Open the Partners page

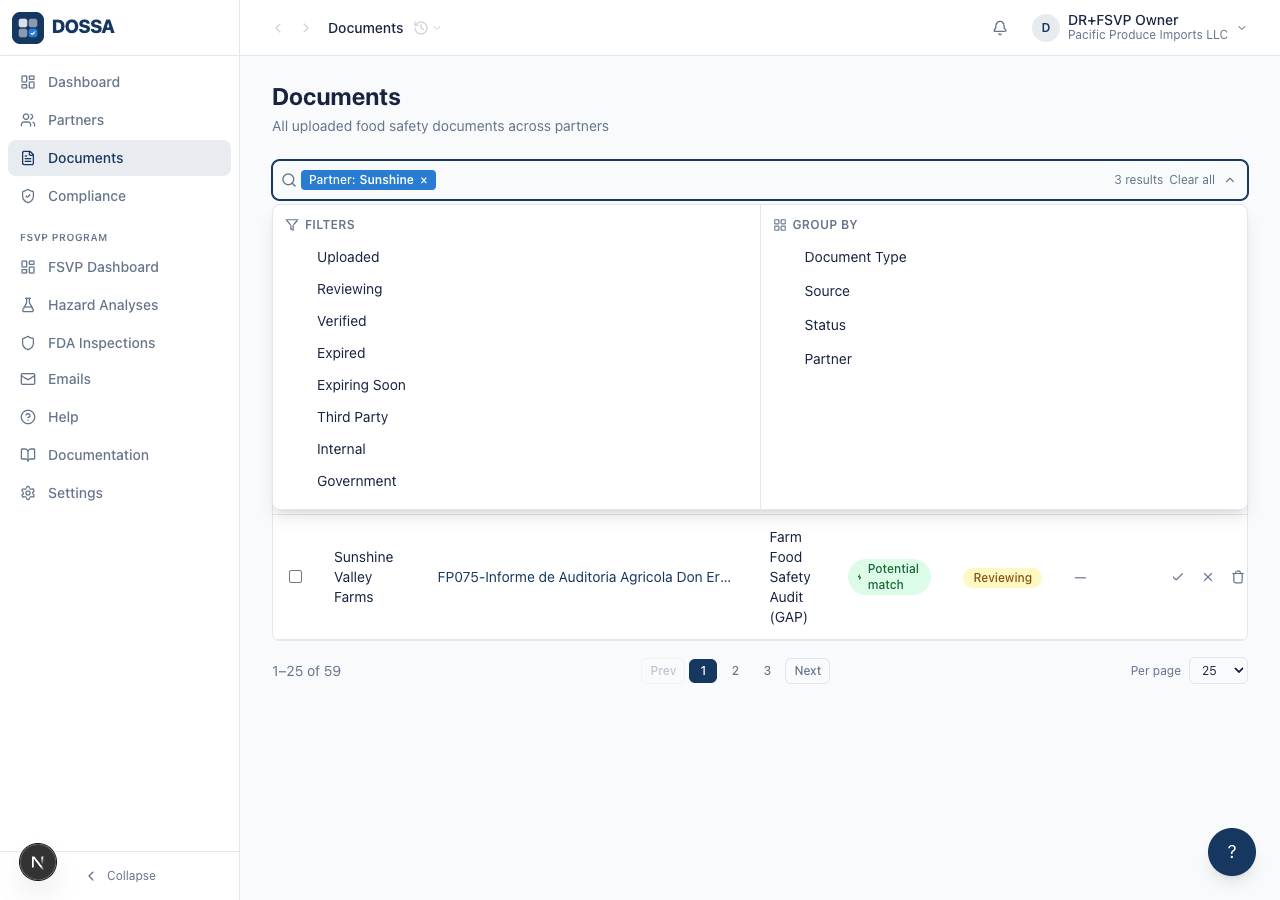[119, 120]
